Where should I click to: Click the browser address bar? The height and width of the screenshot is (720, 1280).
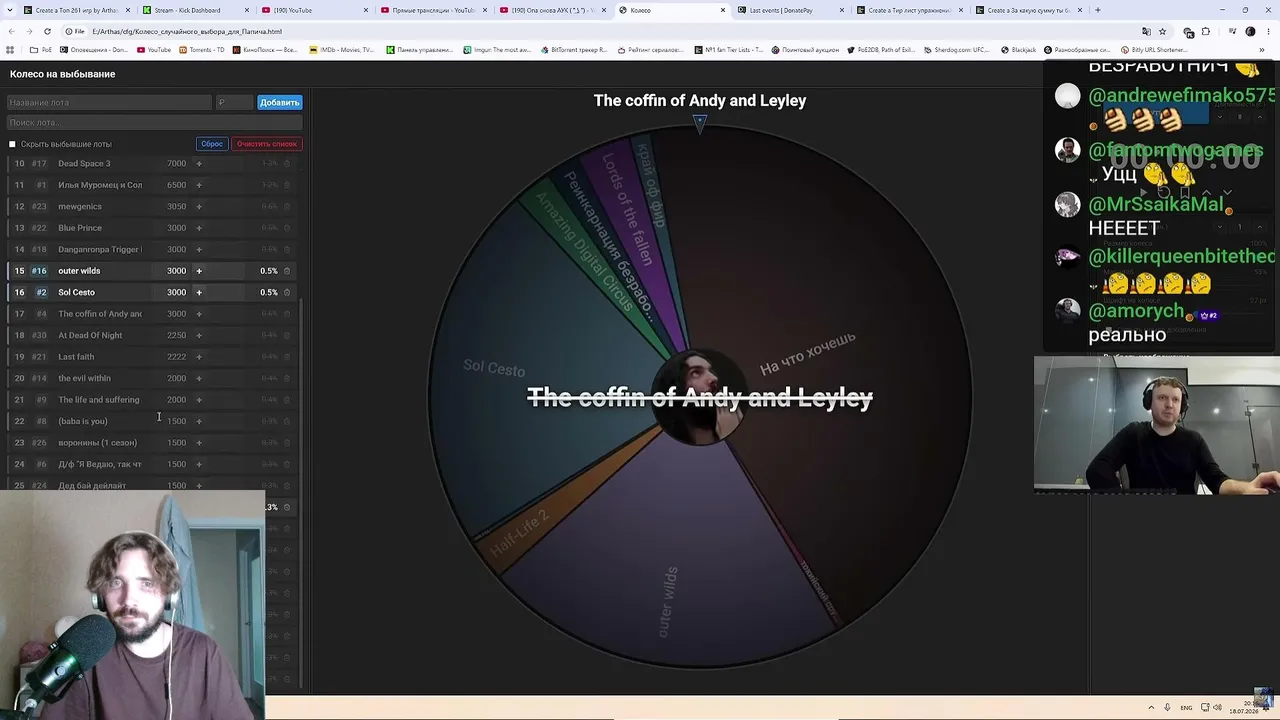point(600,31)
